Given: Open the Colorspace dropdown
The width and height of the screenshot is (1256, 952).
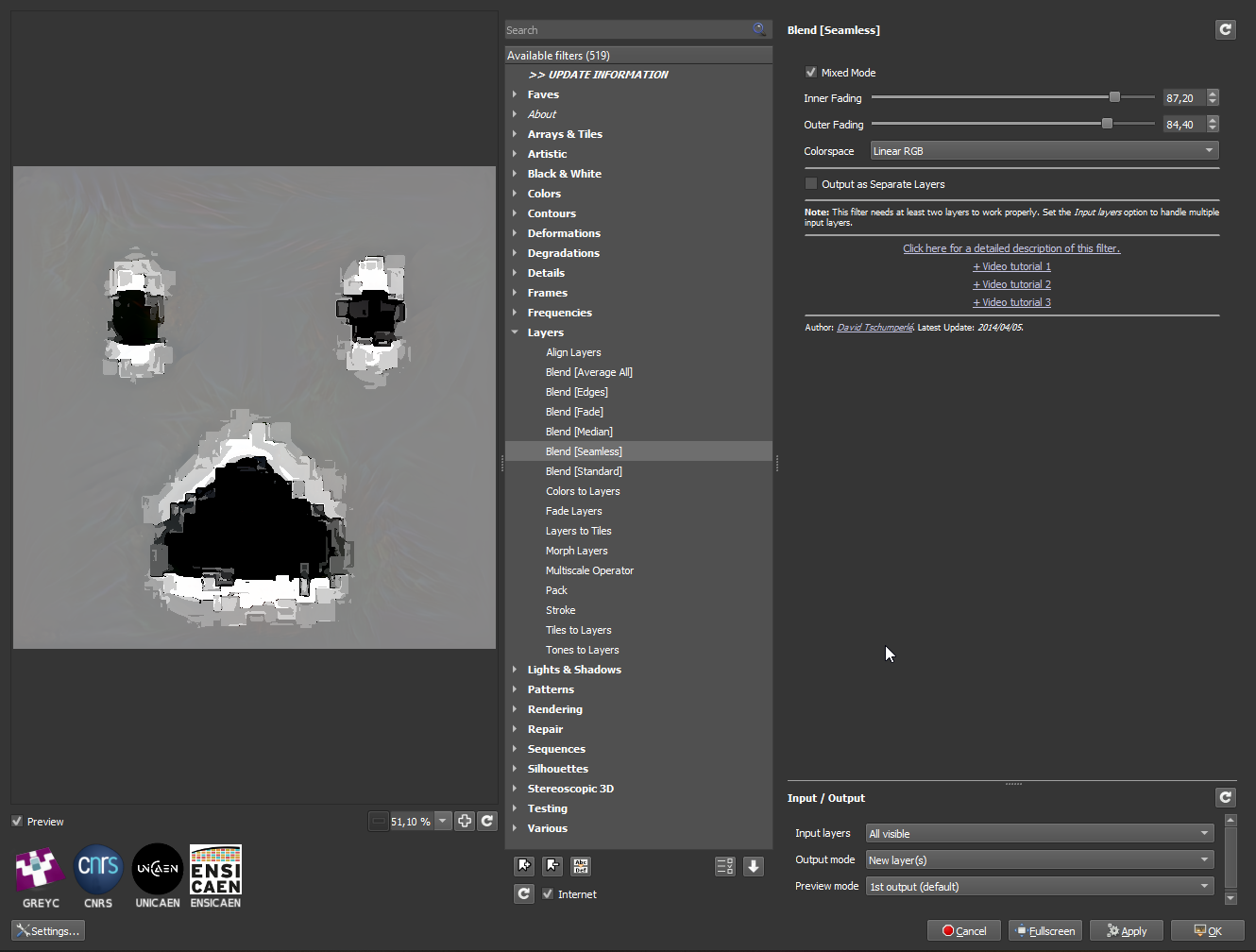Looking at the screenshot, I should (x=1044, y=151).
